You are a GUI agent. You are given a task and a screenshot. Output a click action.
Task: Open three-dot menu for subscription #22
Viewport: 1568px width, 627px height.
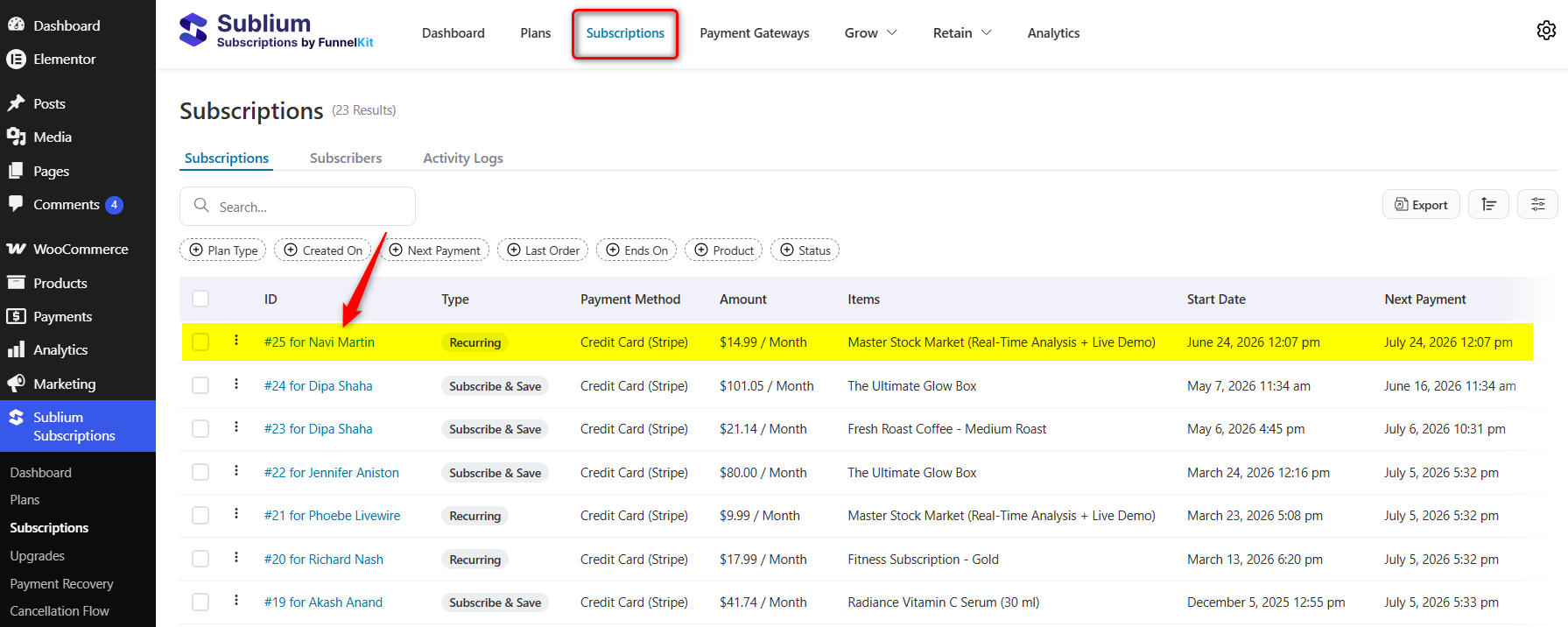pyautogui.click(x=236, y=470)
